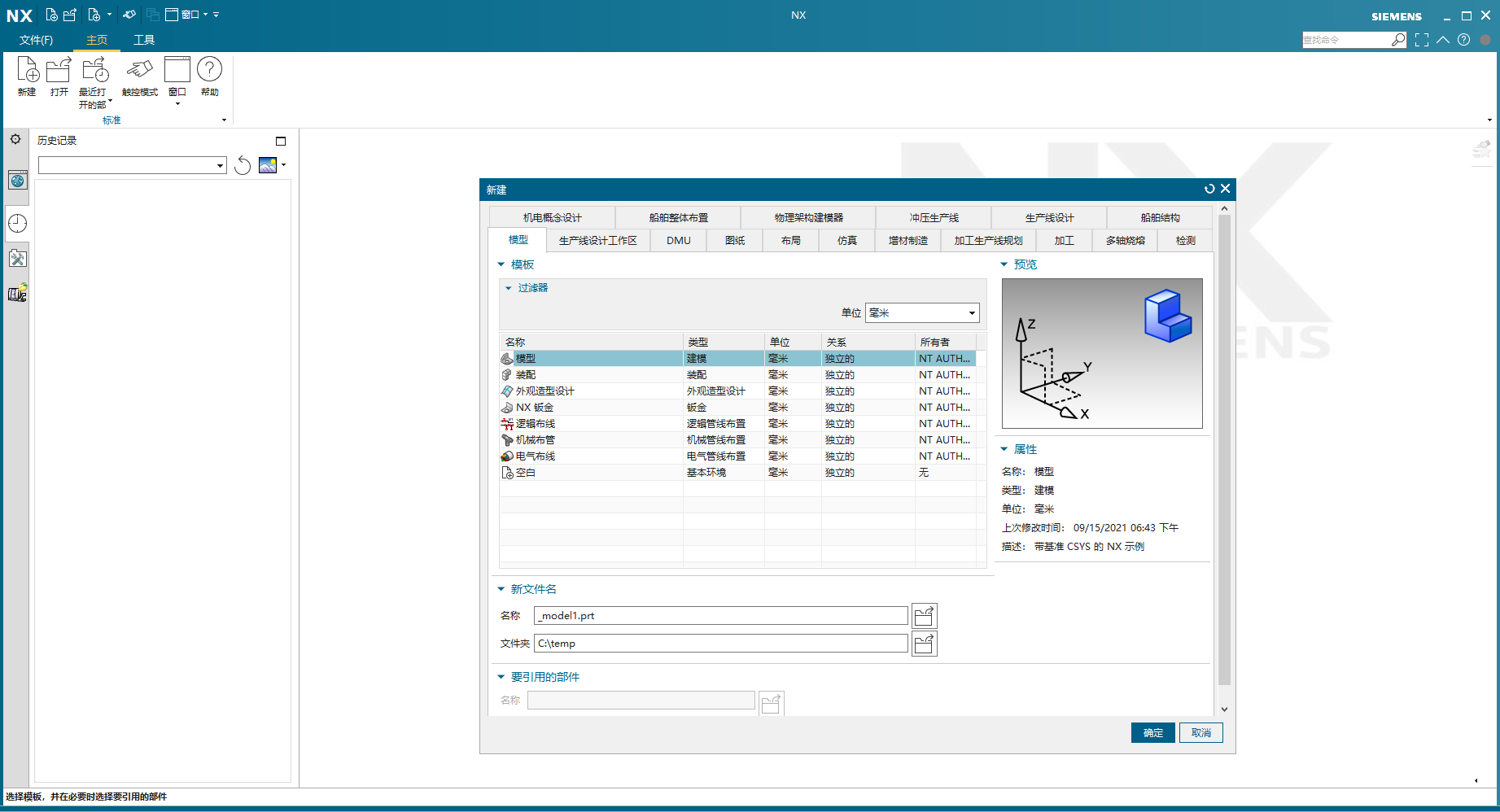Open the History clock sidebar tab
This screenshot has width=1500, height=812.
(x=17, y=223)
